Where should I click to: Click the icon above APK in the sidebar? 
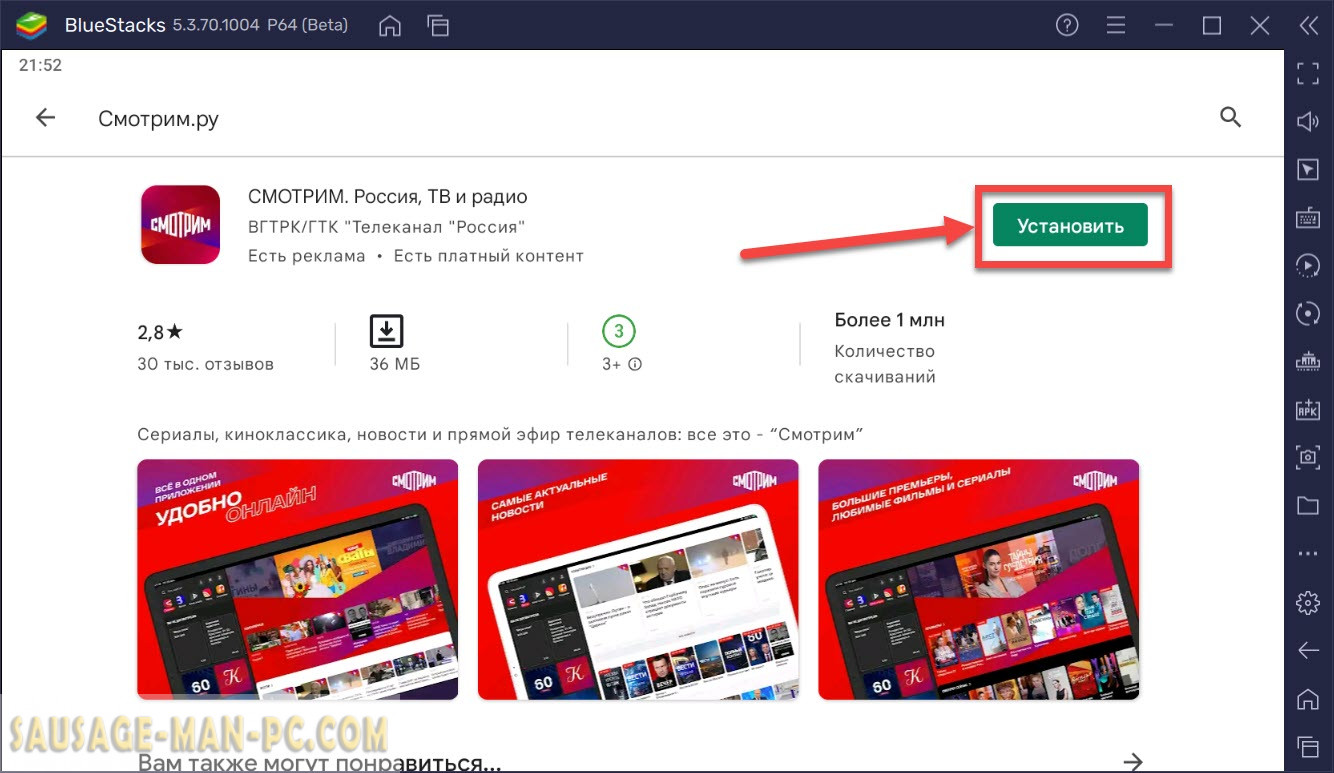(x=1308, y=361)
